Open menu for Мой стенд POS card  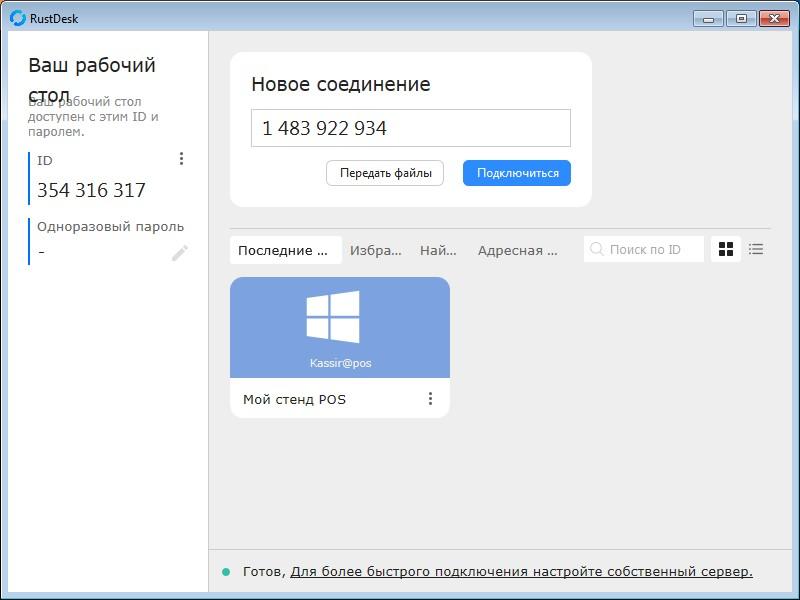(x=430, y=398)
